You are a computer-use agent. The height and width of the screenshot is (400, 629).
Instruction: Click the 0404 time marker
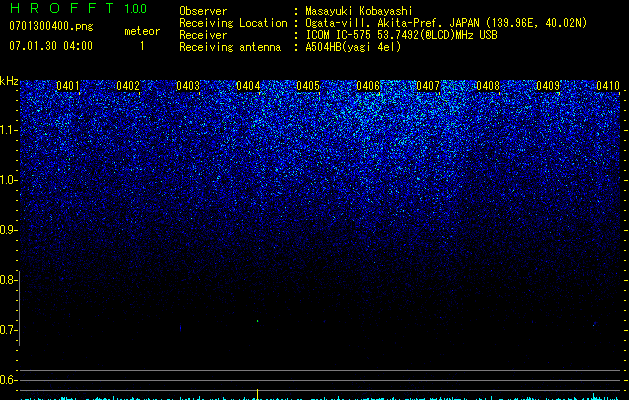point(248,86)
